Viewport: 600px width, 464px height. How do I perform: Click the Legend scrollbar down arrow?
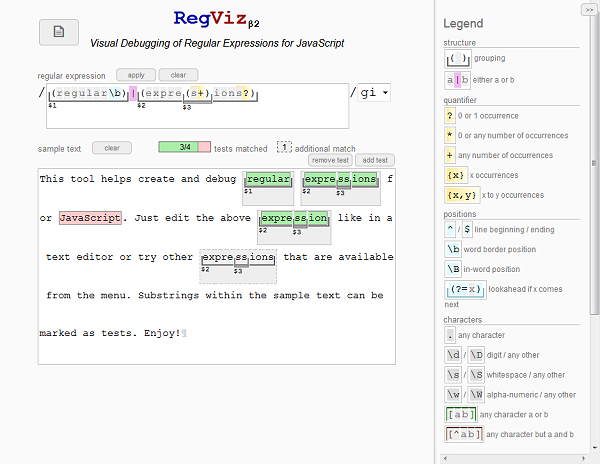tap(595, 448)
